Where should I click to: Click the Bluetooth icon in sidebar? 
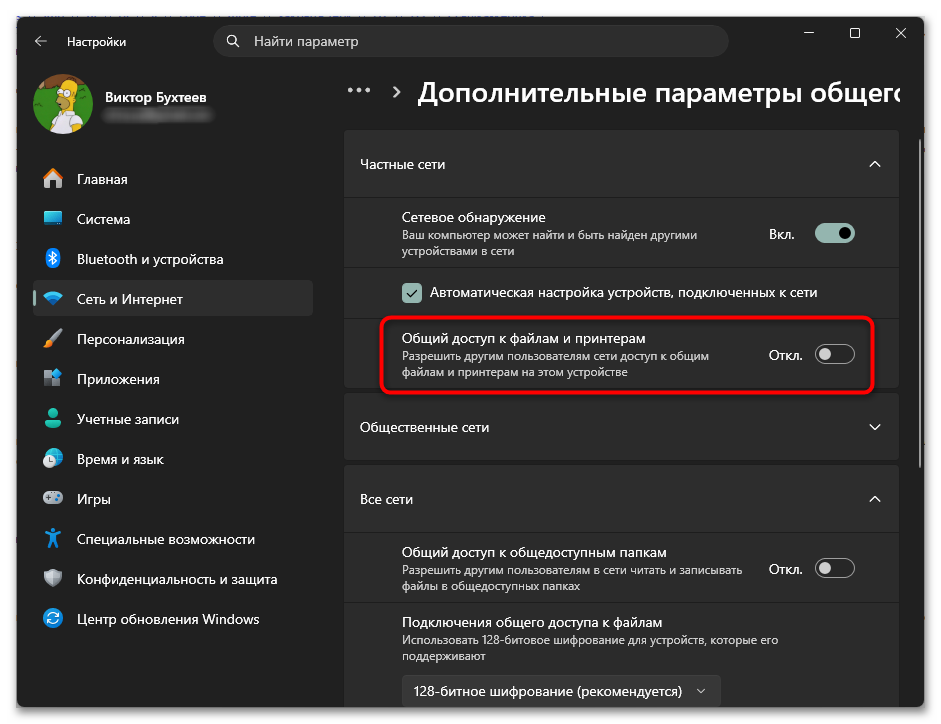[53, 259]
